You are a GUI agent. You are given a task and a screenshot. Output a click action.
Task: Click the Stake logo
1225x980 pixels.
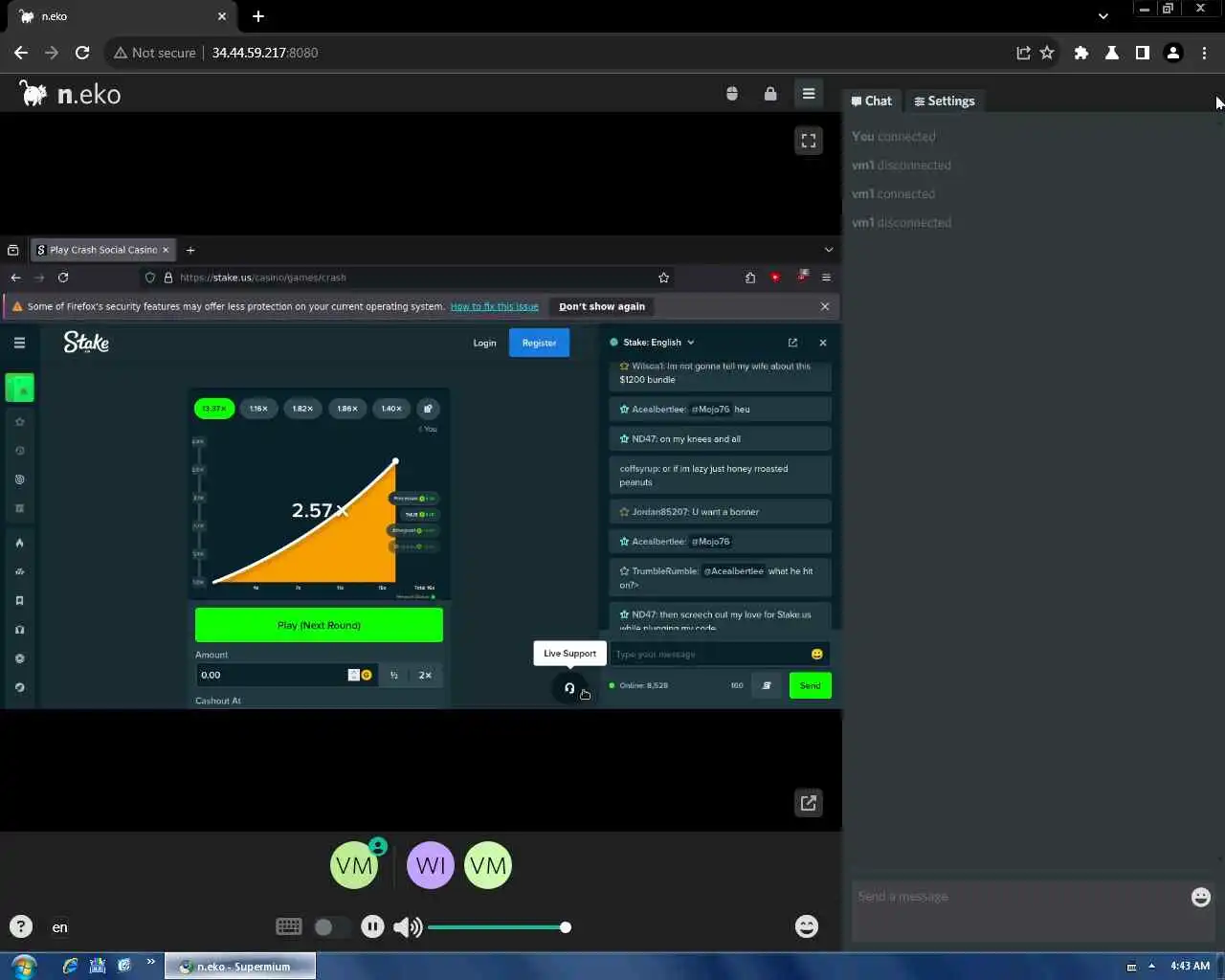click(86, 342)
